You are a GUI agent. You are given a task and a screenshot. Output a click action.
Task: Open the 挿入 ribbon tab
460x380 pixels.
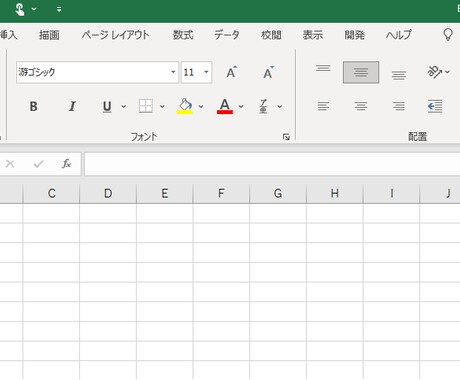(8, 35)
